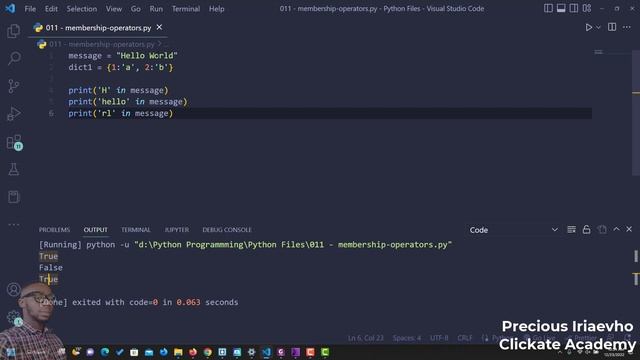Image resolution: width=640 pixels, height=360 pixels.
Task: Toggle the bottom panel layout button
Action: click(561, 8)
